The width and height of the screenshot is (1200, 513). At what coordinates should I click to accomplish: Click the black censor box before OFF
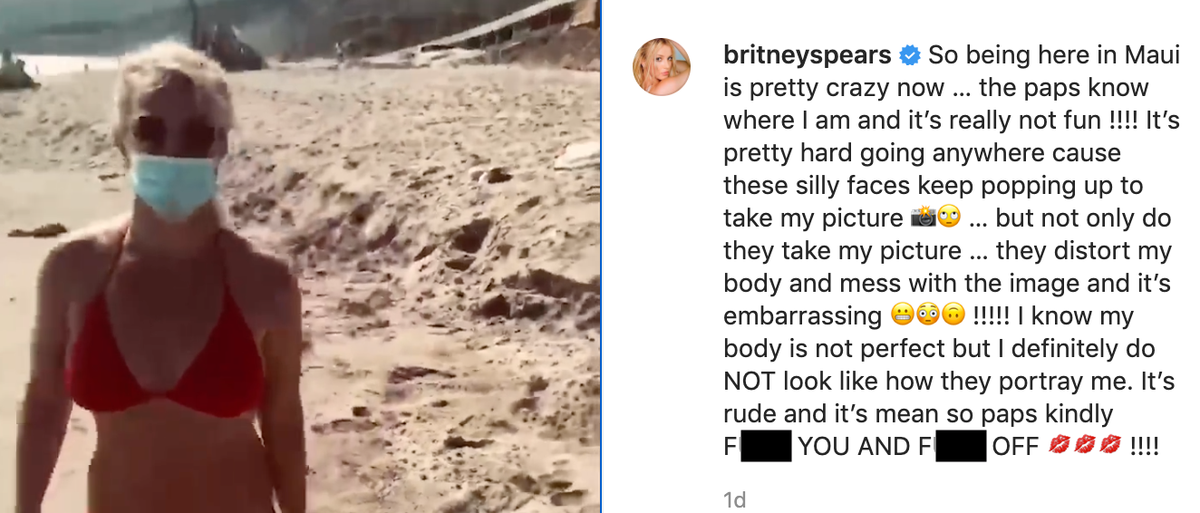958,446
